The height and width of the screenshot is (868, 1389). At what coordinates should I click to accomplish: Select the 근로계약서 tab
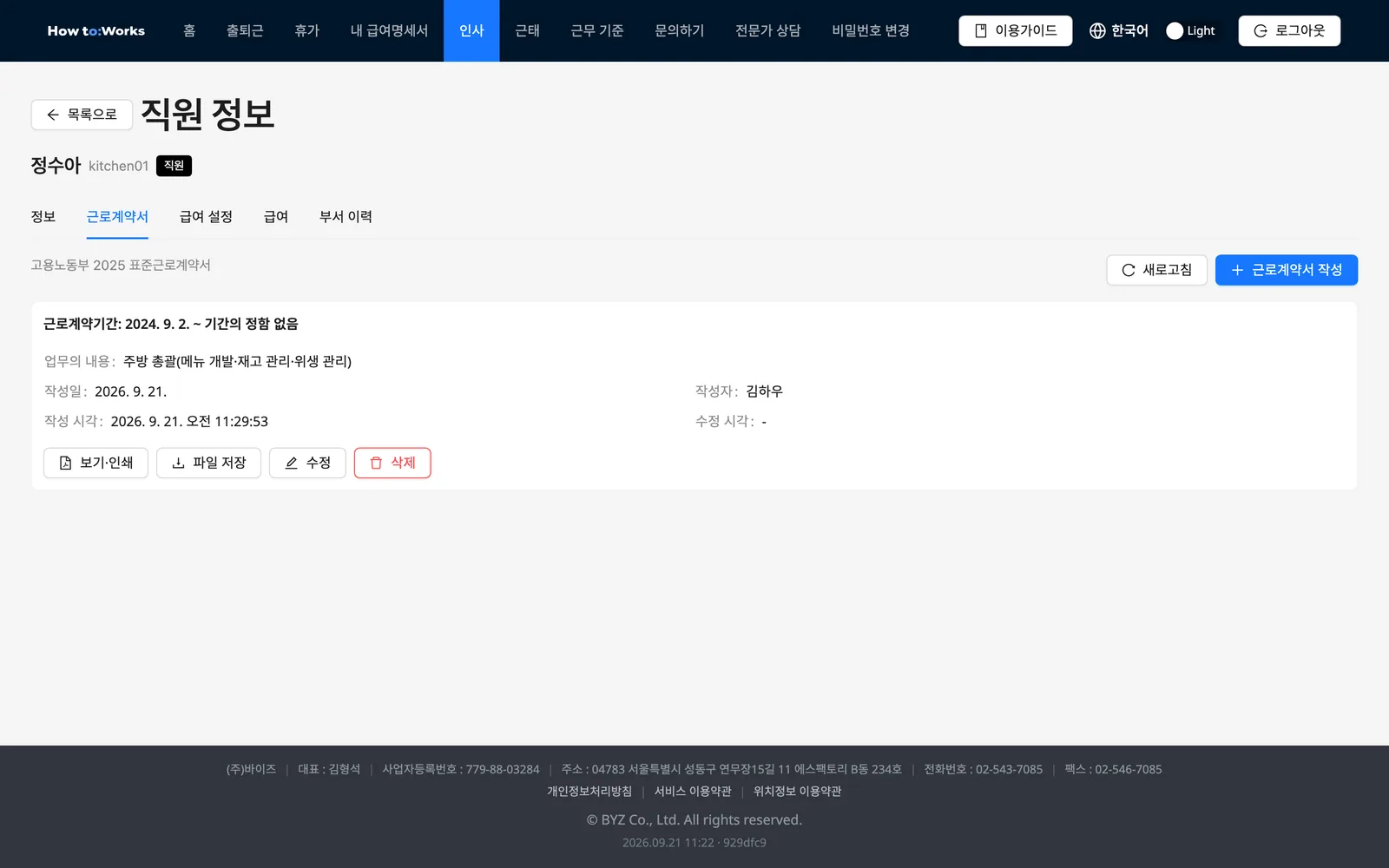coord(117,217)
